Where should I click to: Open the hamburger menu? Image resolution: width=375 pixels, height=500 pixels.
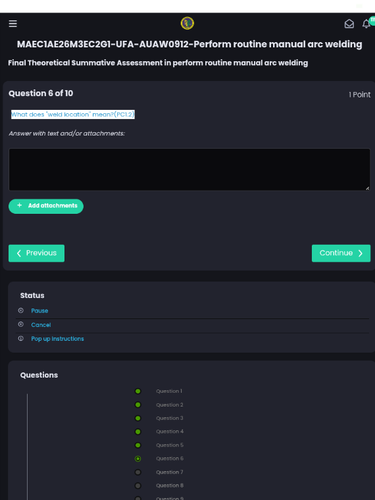click(x=13, y=24)
